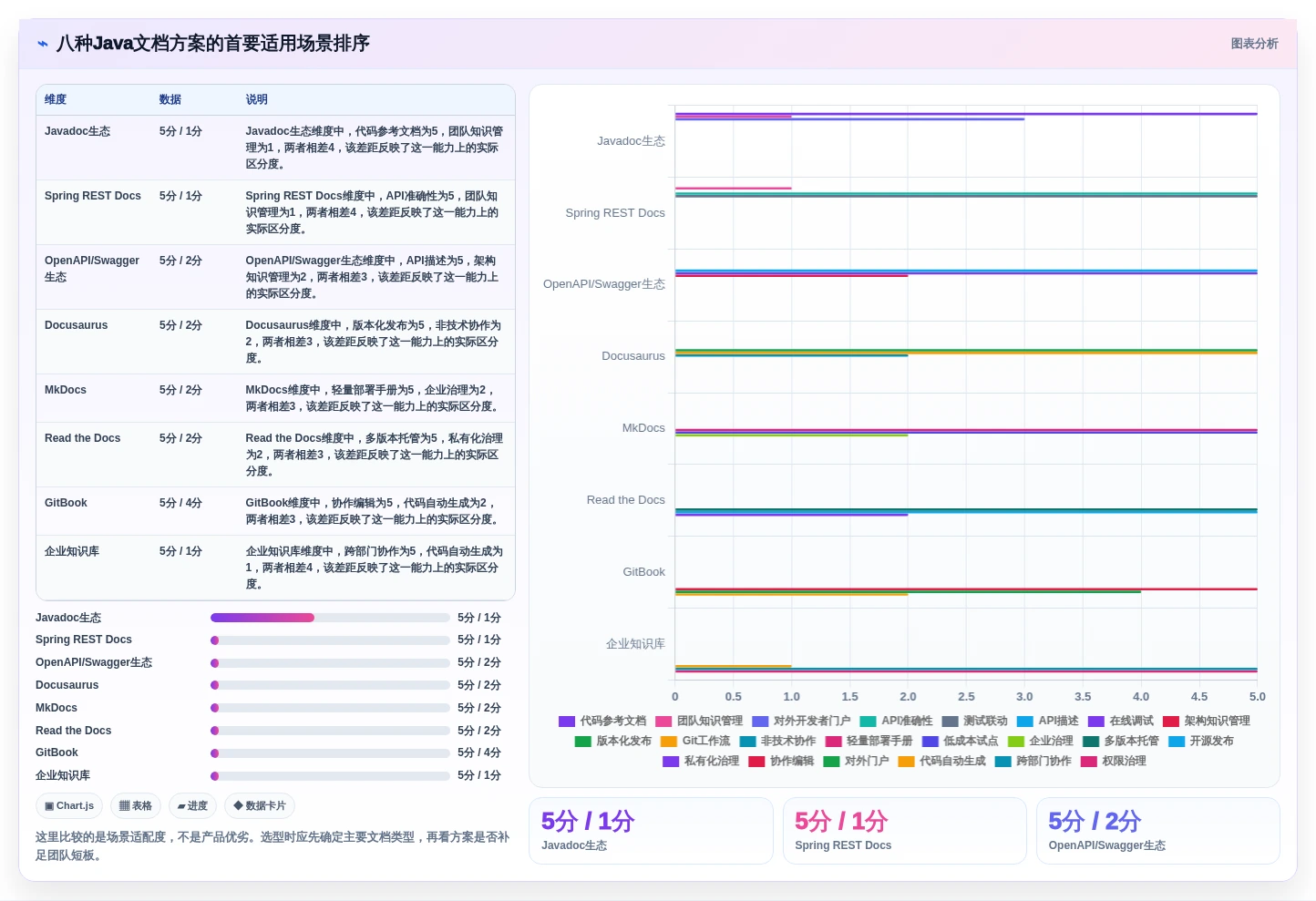Select the 数据卡片 chip

[260, 806]
